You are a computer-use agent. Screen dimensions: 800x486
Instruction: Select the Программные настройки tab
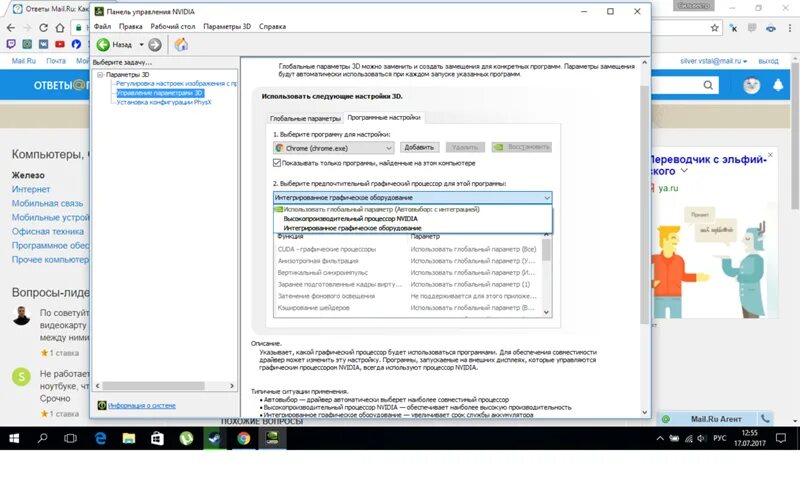384,117
